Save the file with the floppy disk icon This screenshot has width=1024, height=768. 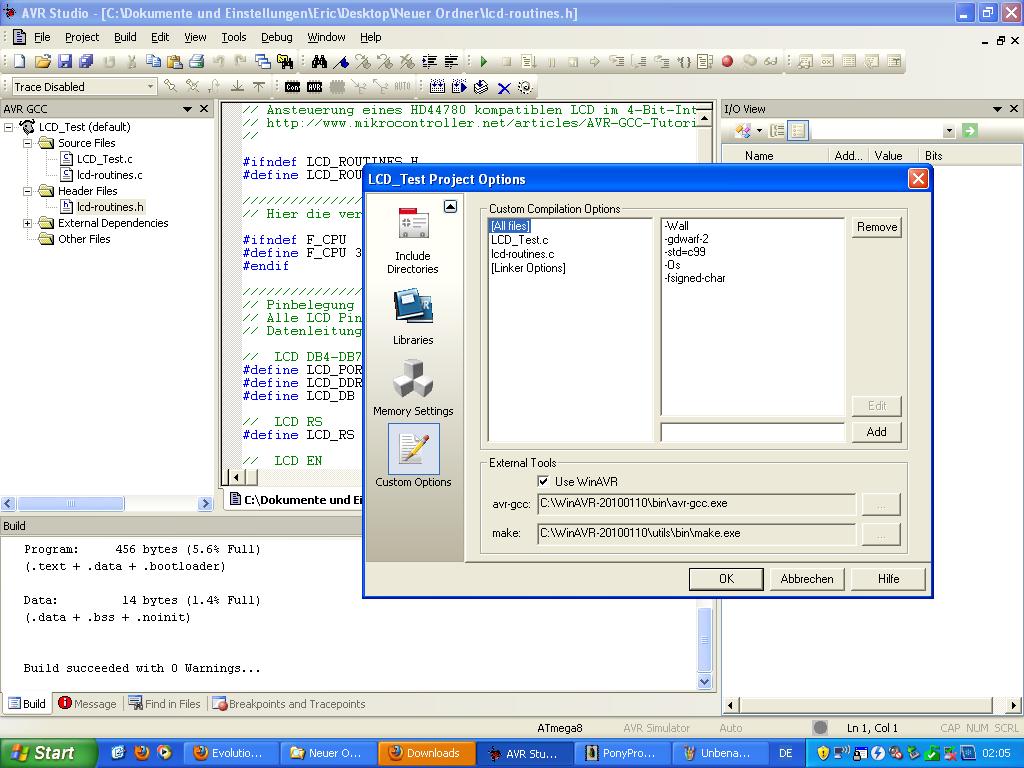pyautogui.click(x=65, y=61)
